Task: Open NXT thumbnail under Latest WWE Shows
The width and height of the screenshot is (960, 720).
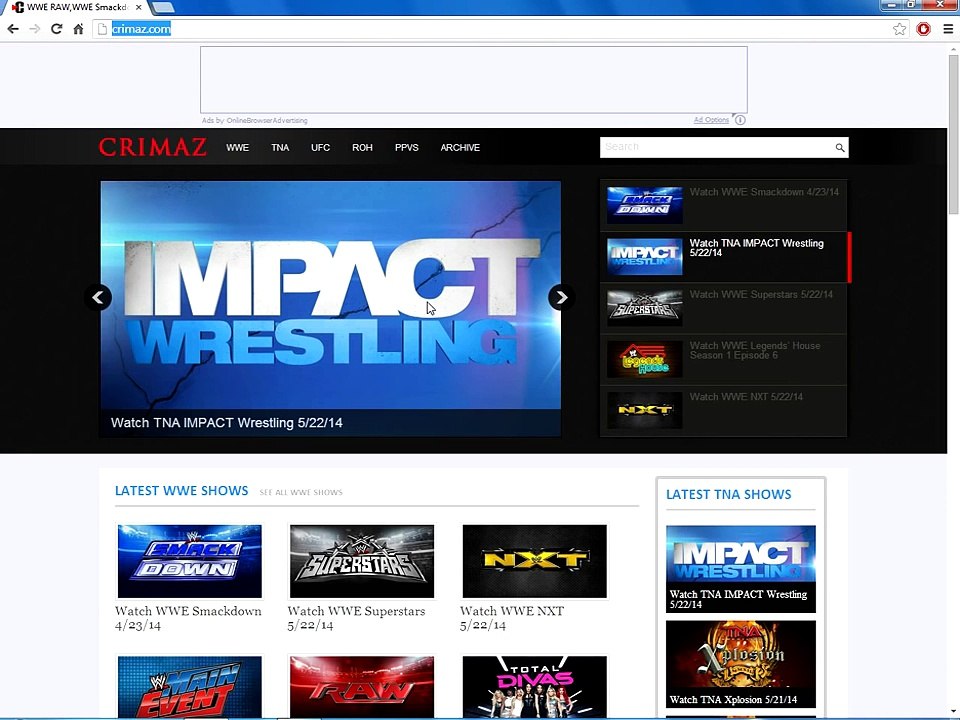Action: (534, 561)
